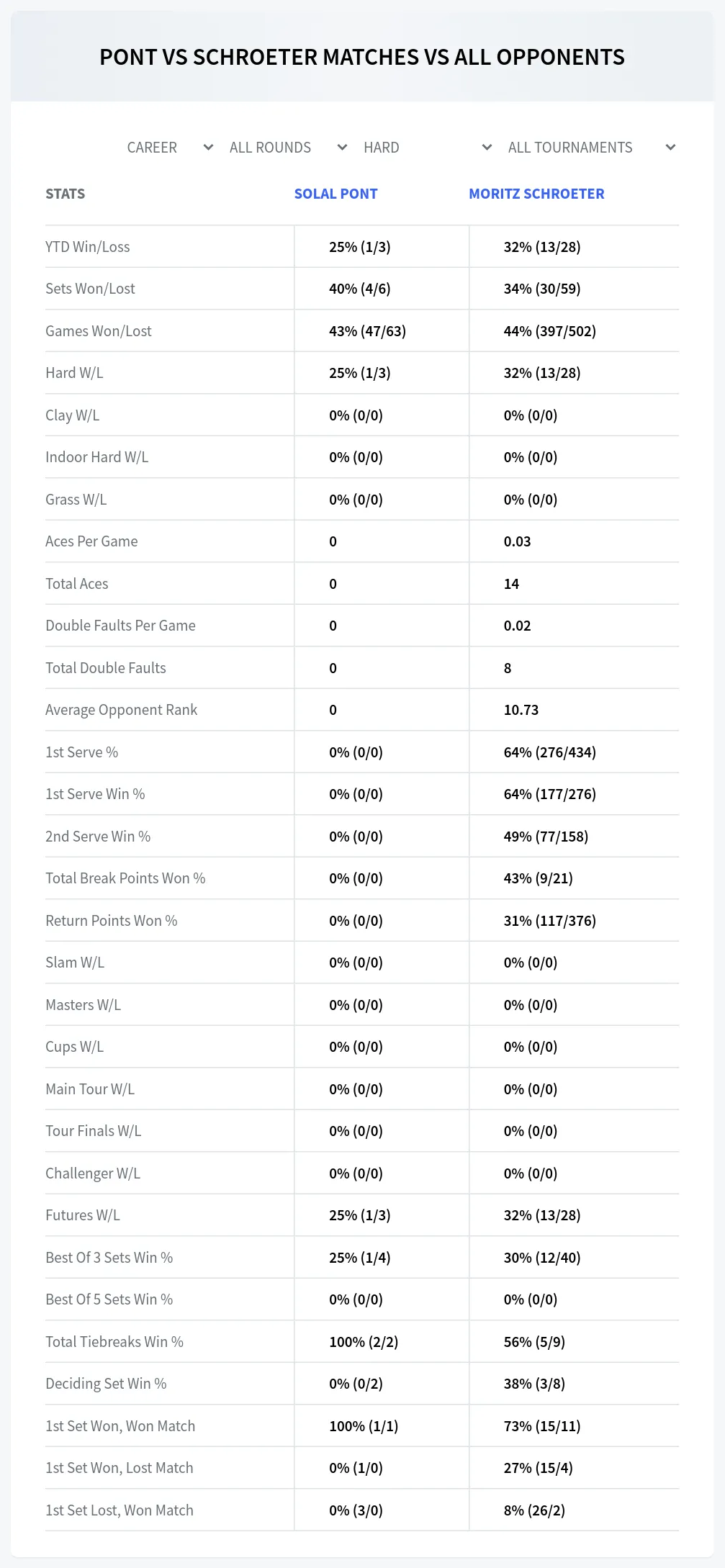
Task: Click the chevron beside HARD
Action: pos(487,148)
